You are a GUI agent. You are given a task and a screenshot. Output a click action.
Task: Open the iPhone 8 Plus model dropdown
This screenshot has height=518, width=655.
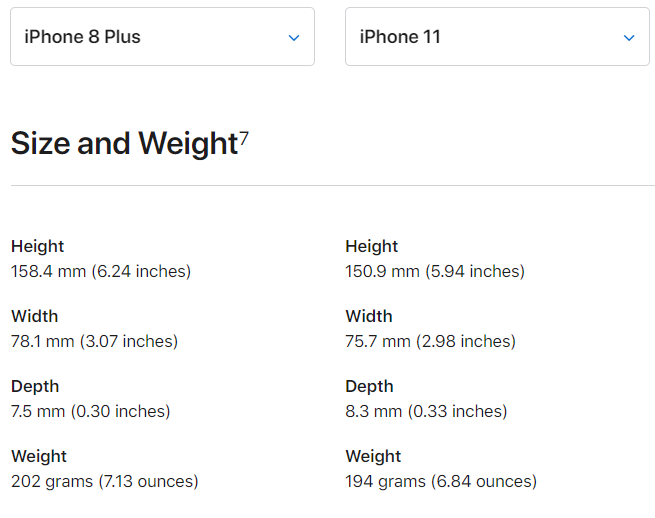[x=162, y=36]
